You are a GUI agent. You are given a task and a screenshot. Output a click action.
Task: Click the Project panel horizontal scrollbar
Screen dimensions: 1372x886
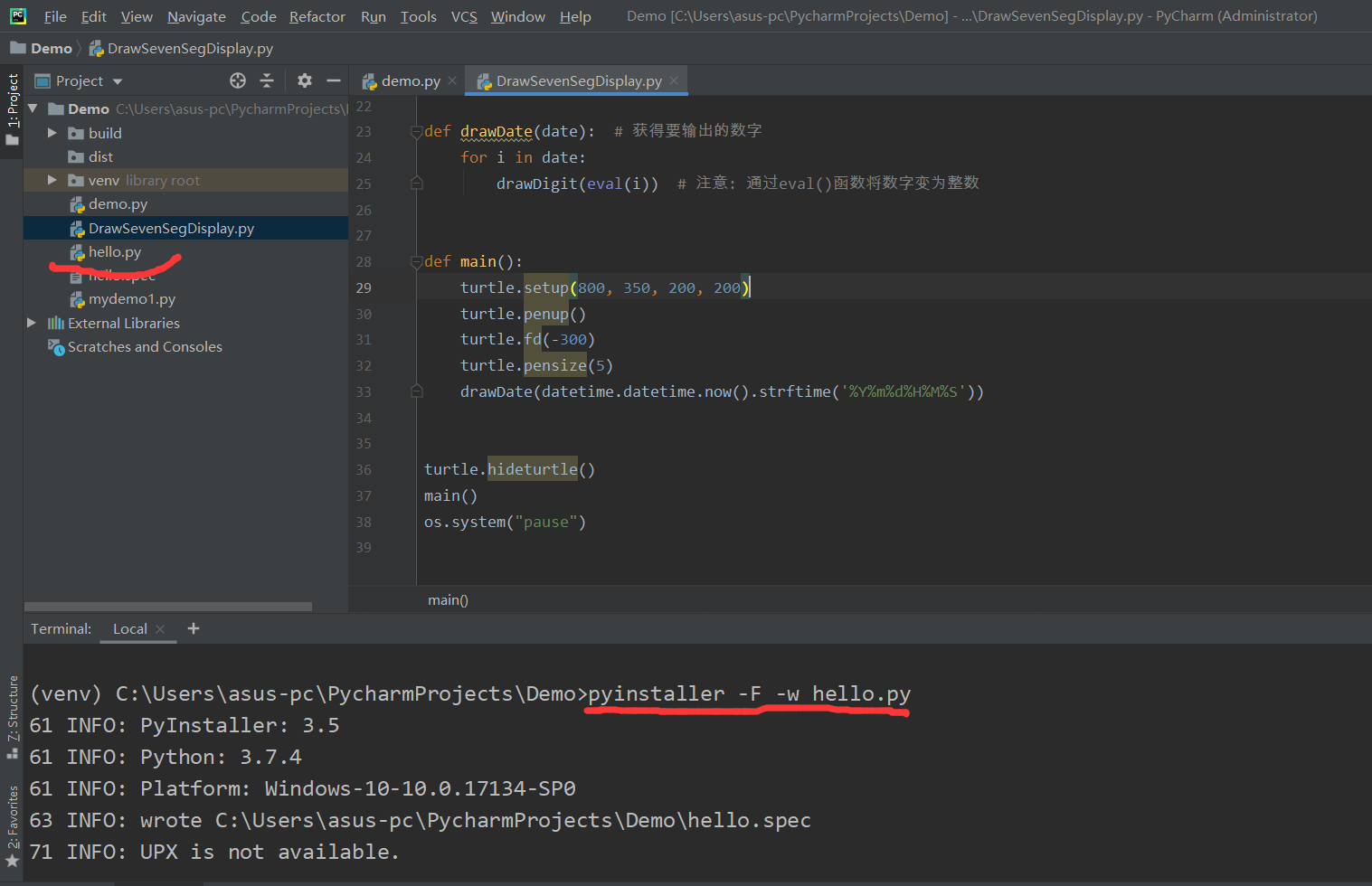(168, 607)
